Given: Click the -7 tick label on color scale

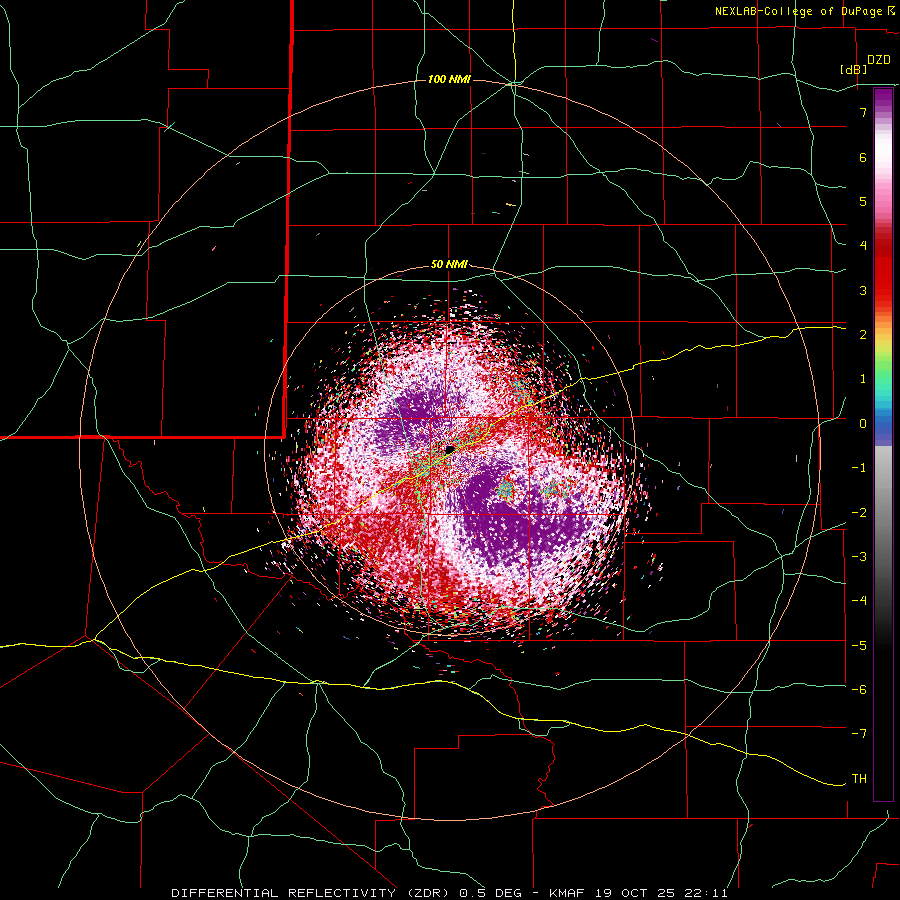Looking at the screenshot, I should tap(859, 734).
